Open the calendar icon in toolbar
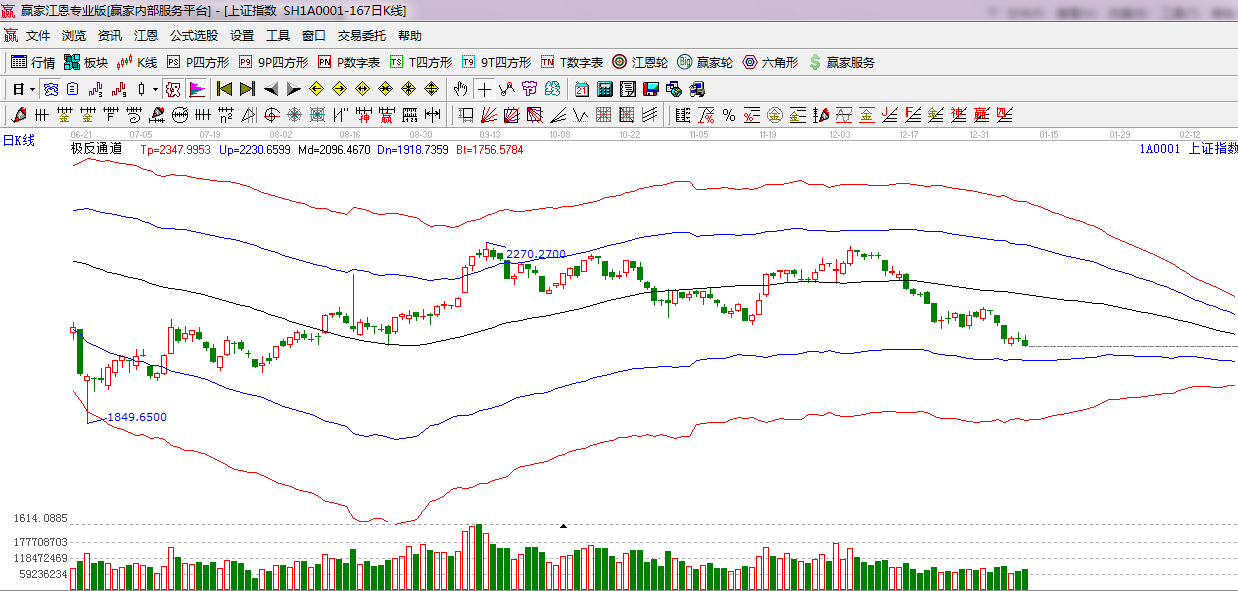The height and width of the screenshot is (591, 1238). point(581,89)
